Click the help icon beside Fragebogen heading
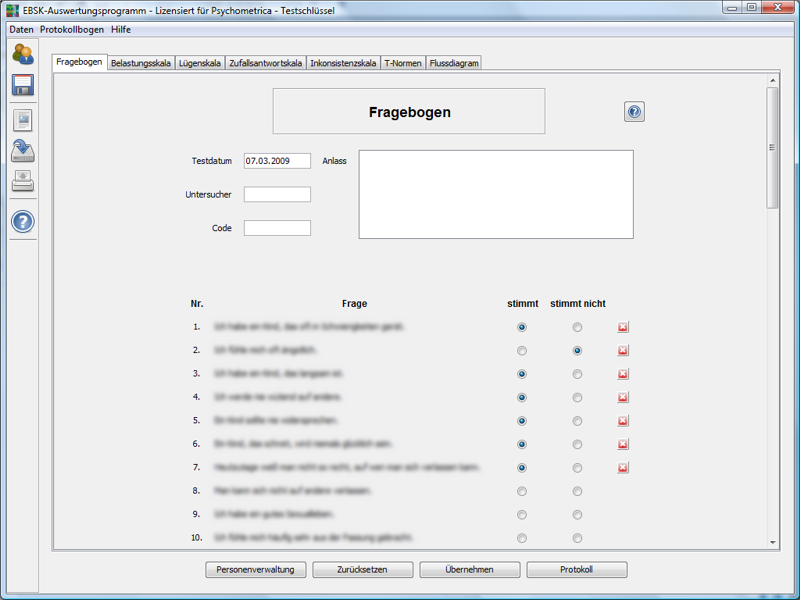The width and height of the screenshot is (800, 600). (634, 112)
